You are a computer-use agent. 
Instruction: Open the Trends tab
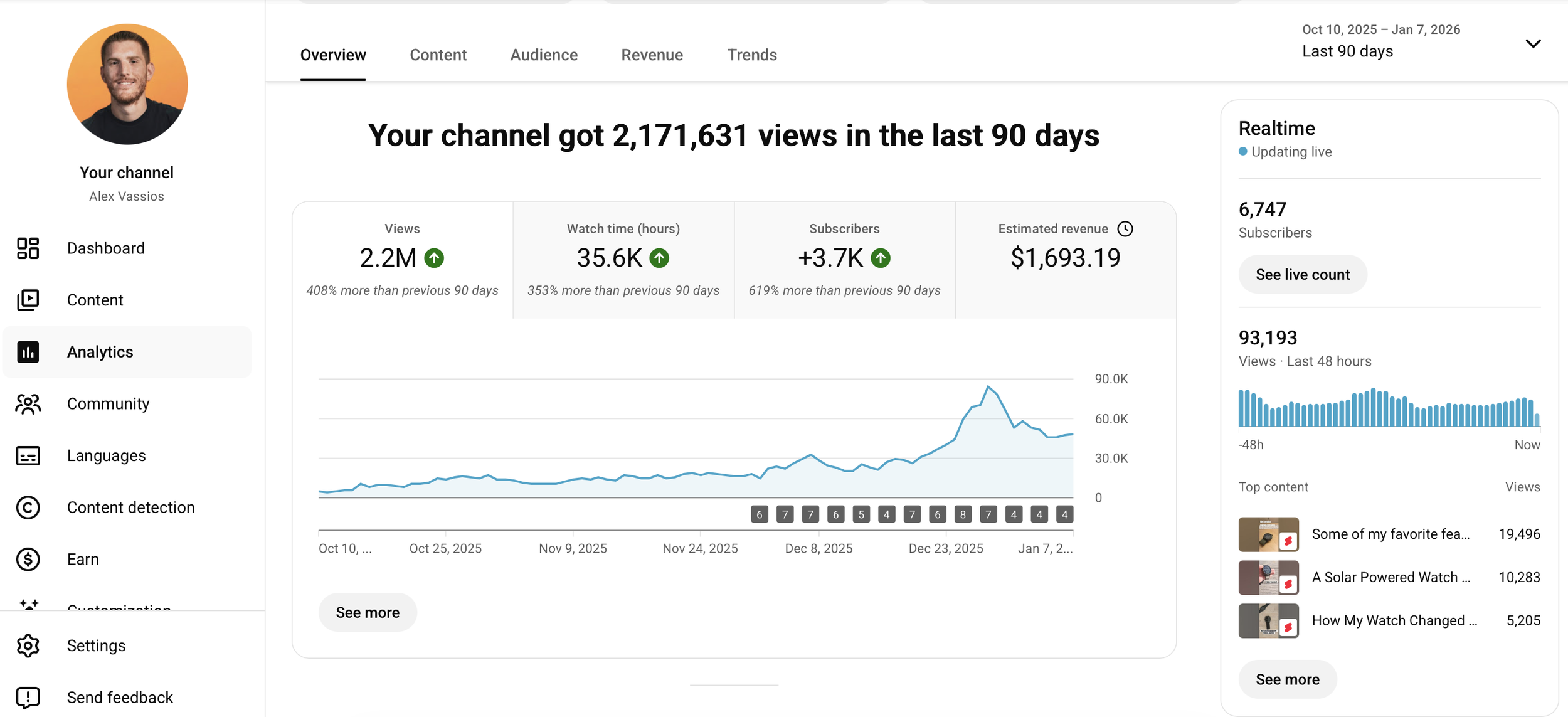pyautogui.click(x=751, y=55)
